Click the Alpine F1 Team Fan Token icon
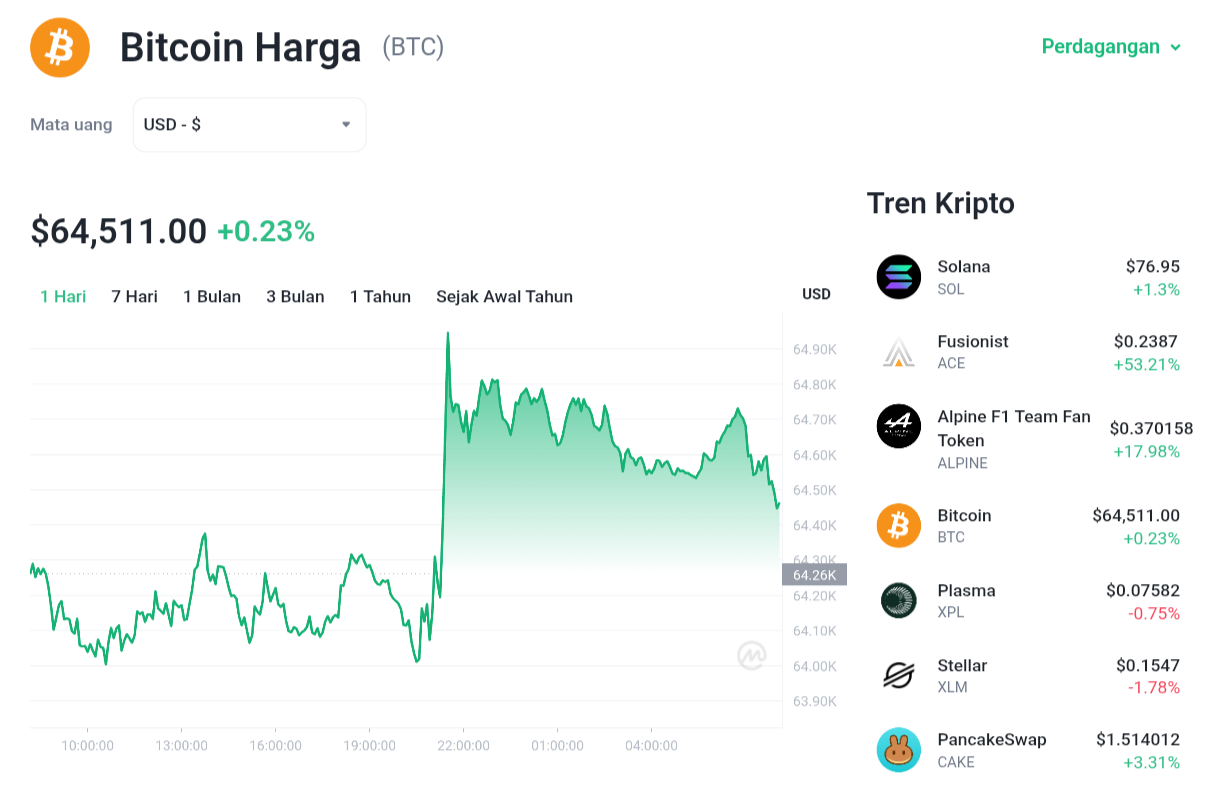This screenshot has width=1220, height=794. coord(898,426)
